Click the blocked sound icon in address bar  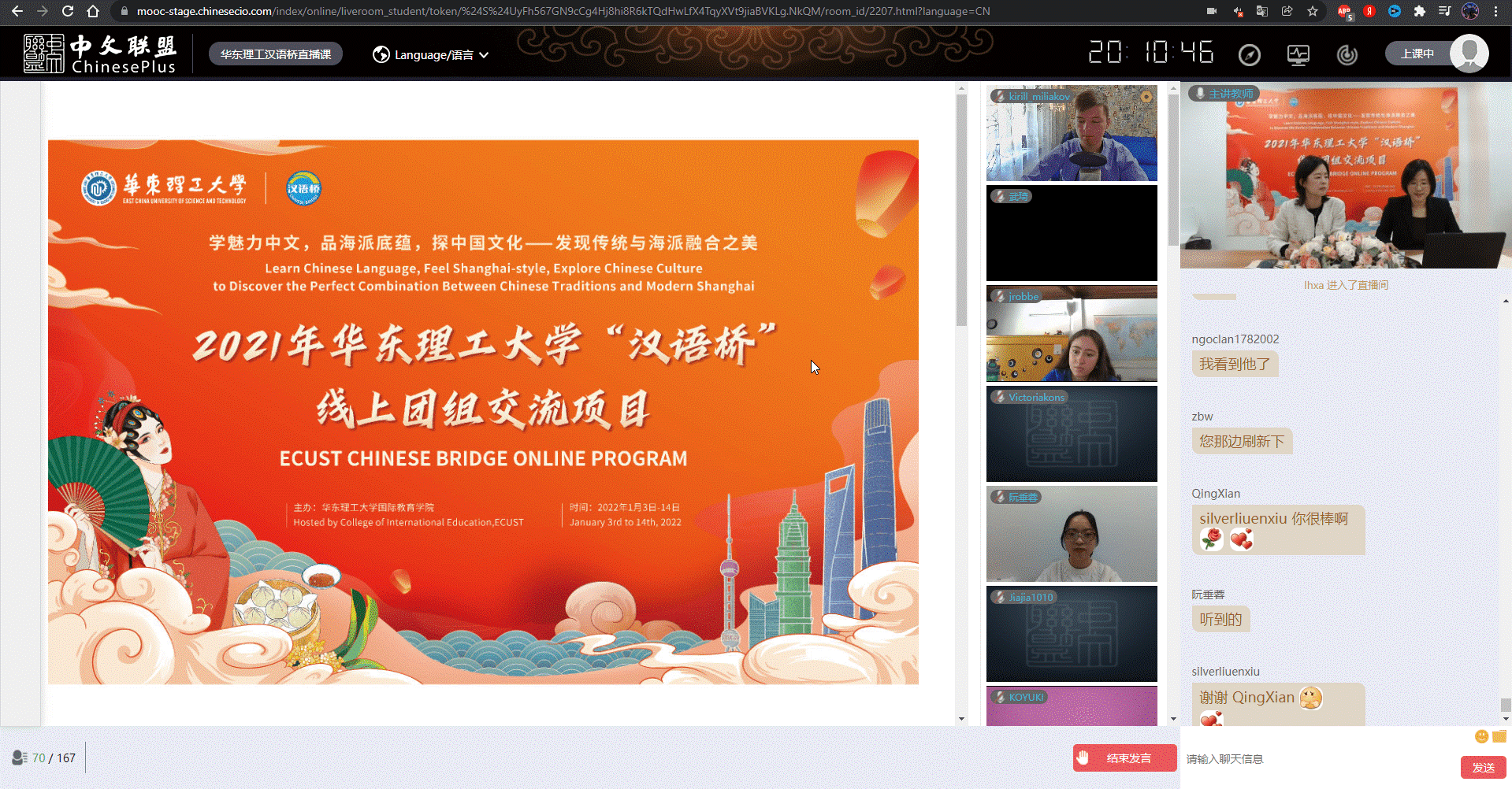pos(1238,11)
